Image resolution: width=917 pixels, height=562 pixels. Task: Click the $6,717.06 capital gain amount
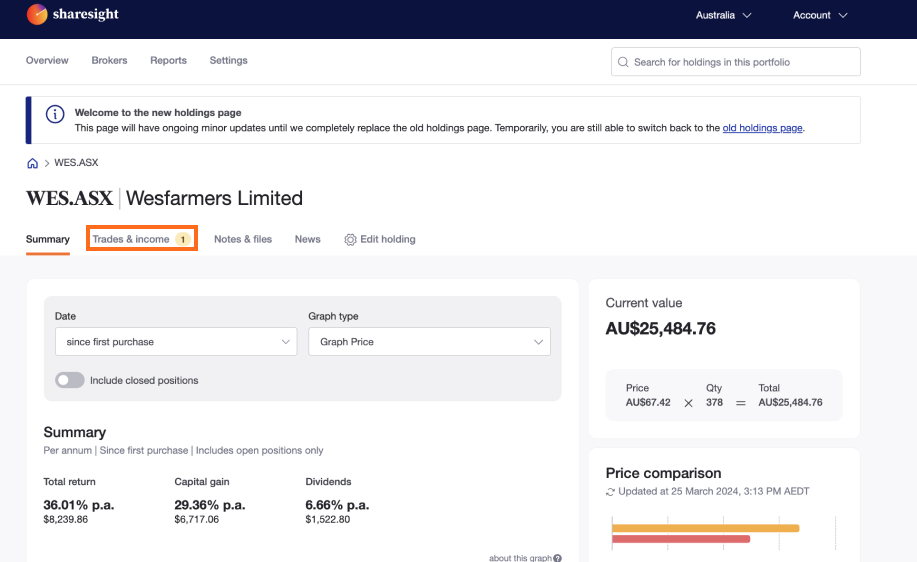[x=196, y=519]
